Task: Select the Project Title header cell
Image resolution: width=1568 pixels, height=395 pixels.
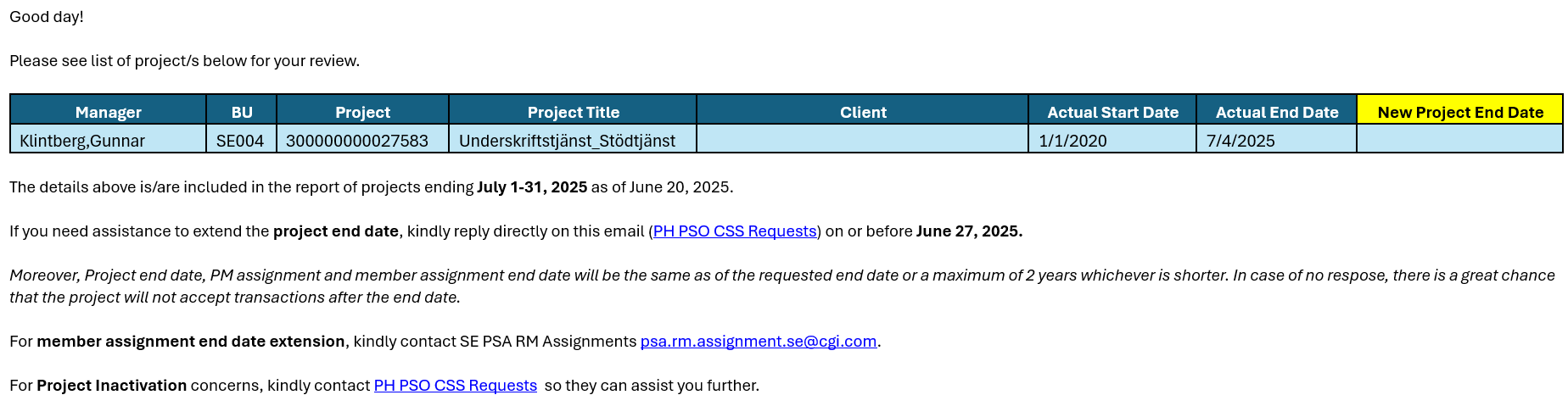Action: pyautogui.click(x=573, y=110)
